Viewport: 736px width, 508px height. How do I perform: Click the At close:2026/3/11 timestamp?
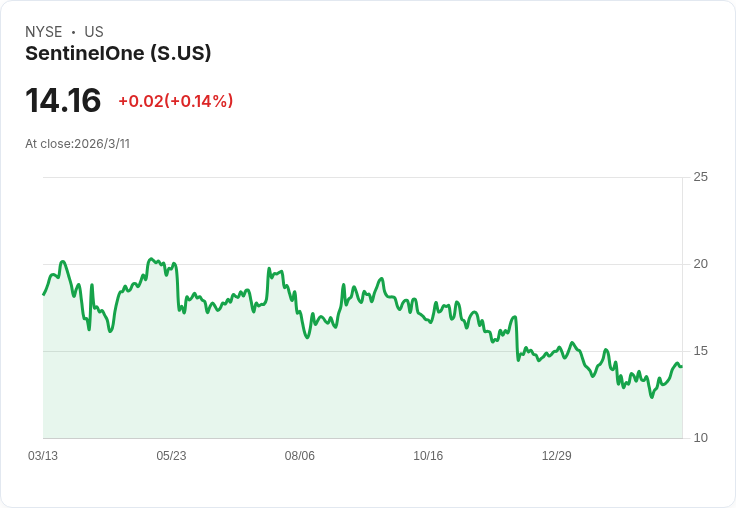[77, 144]
